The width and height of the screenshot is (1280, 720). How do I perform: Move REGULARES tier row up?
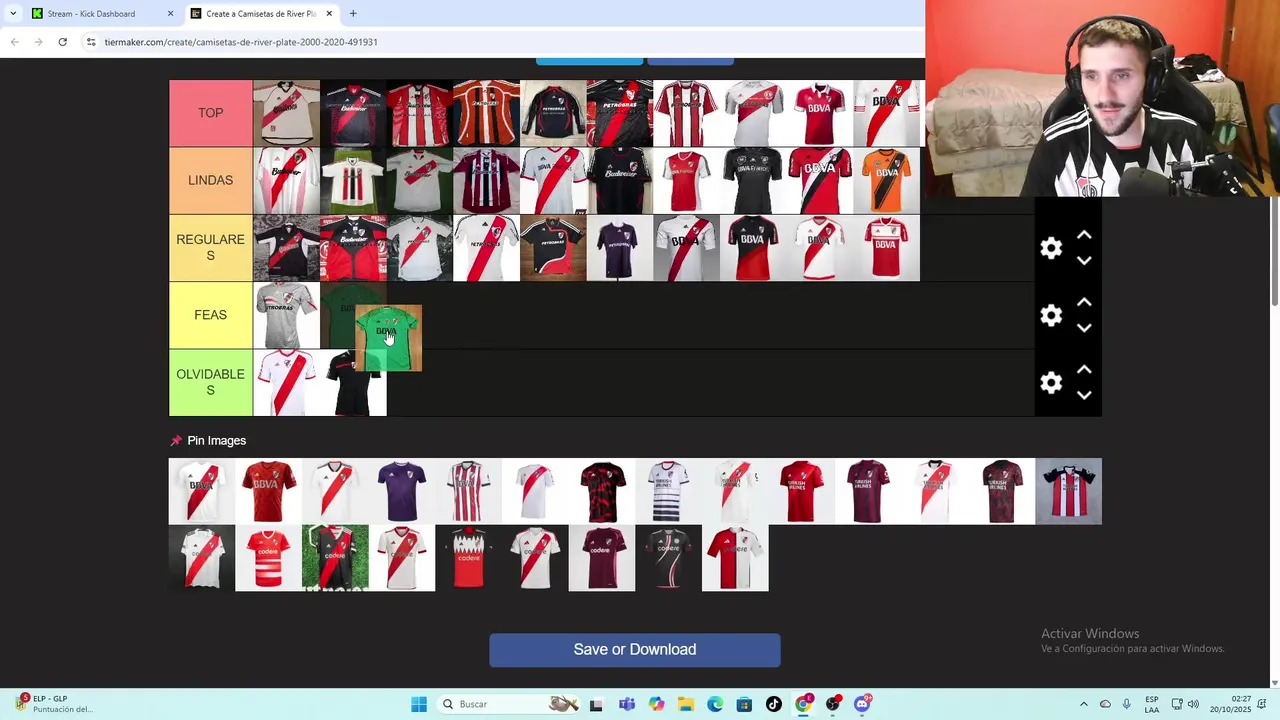coord(1084,235)
